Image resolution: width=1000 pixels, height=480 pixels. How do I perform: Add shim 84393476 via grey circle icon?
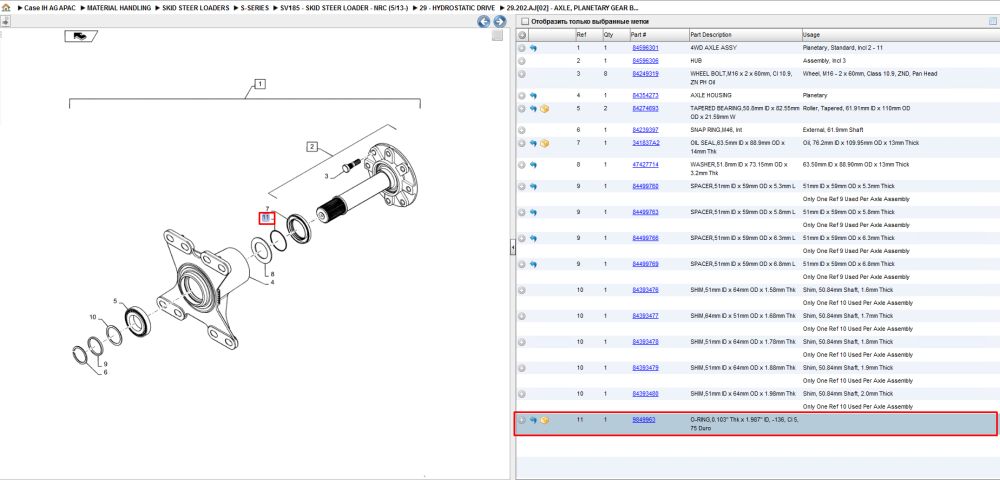click(522, 290)
